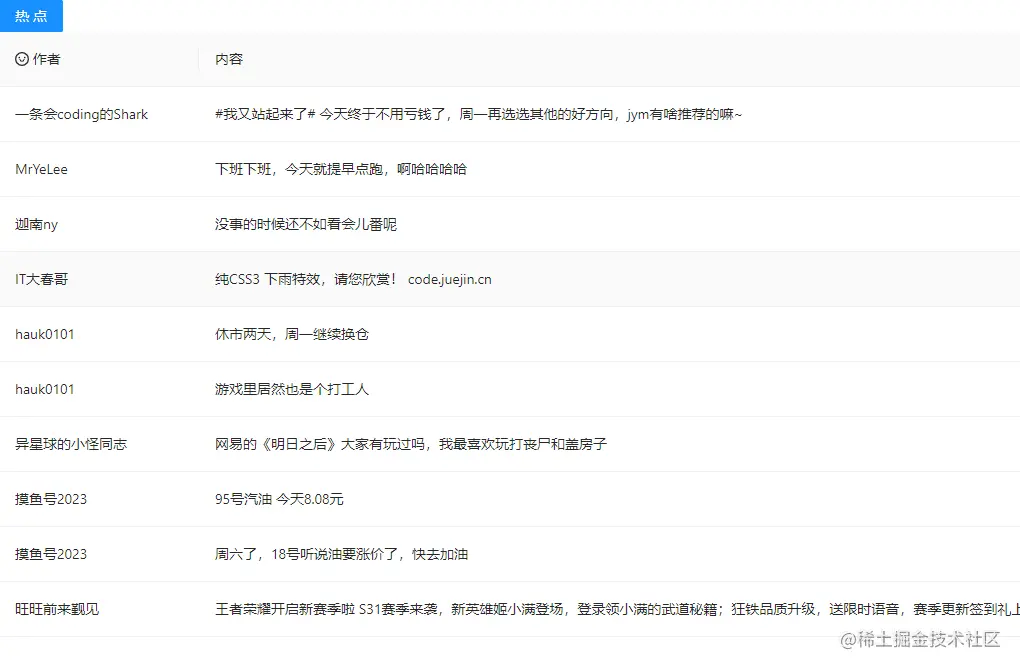Click the smiley icon beside 作者 header
The width and height of the screenshot is (1020, 669).
pos(21,59)
